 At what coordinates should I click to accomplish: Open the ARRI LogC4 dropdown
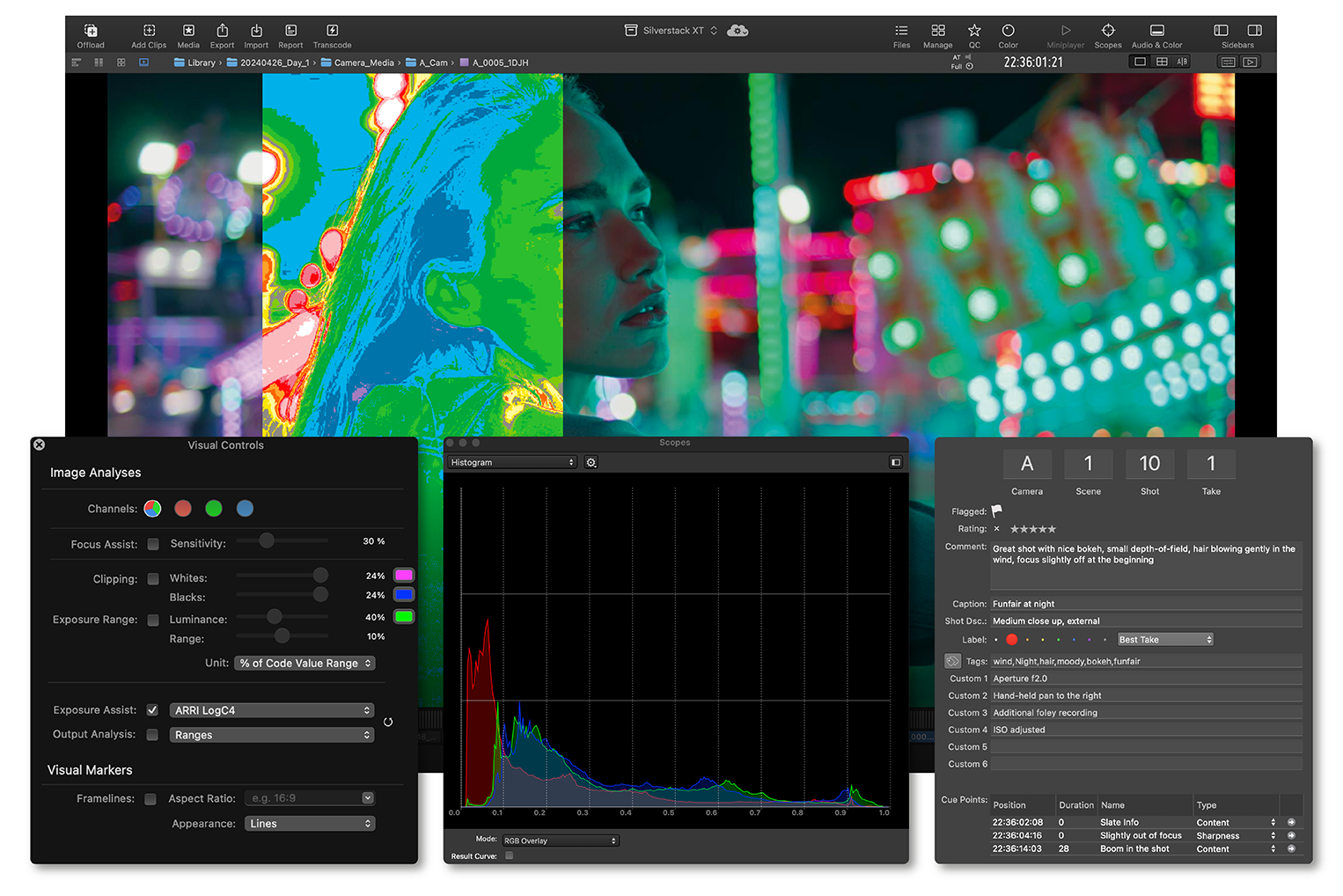point(271,710)
